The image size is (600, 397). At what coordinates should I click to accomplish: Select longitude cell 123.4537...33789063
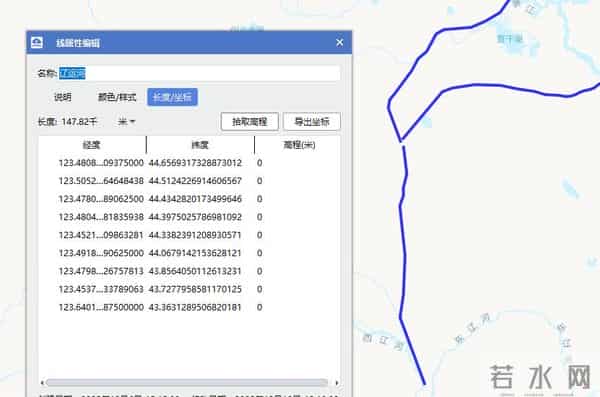point(101,289)
